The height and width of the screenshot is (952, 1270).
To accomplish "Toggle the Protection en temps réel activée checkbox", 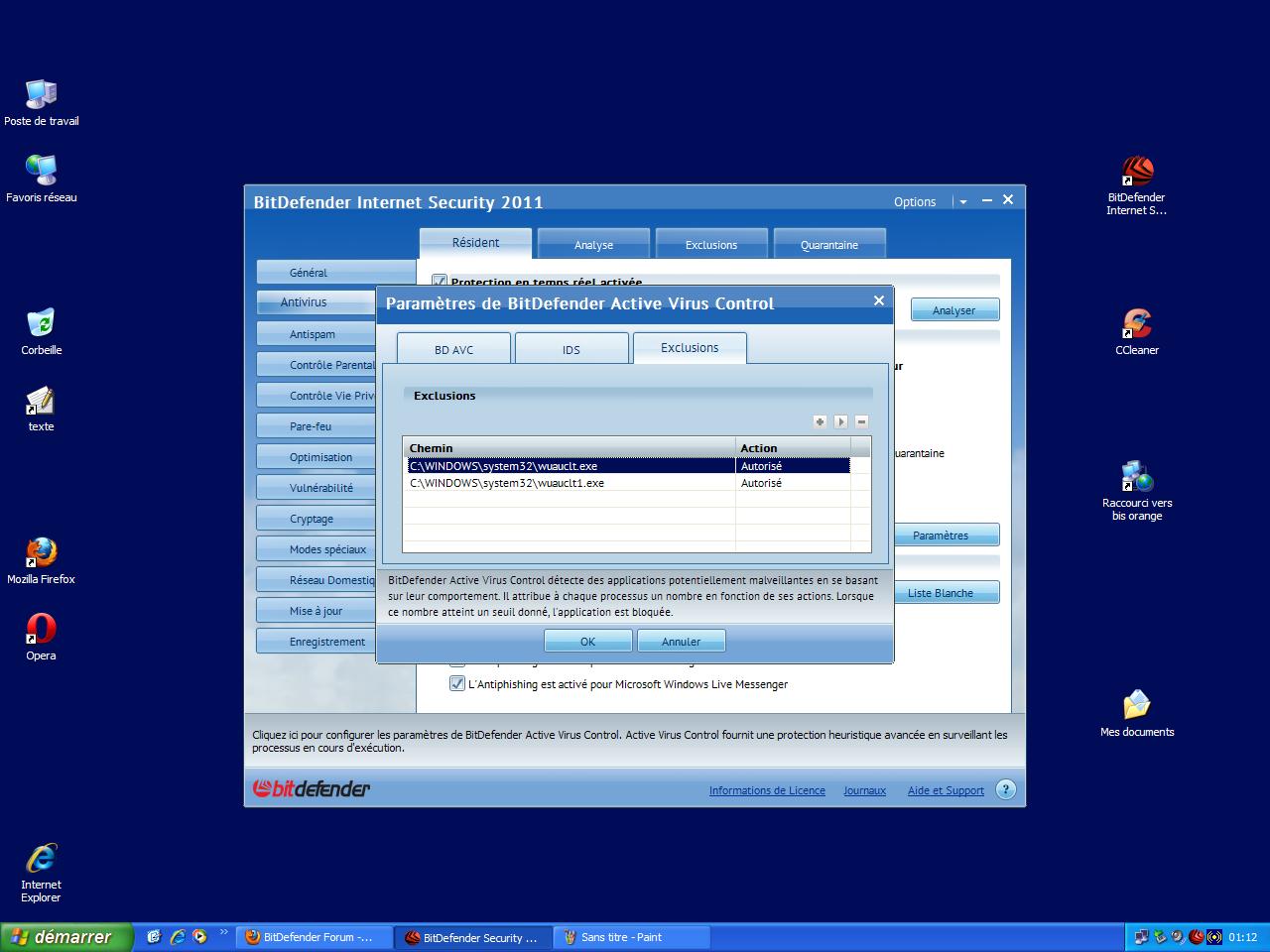I will 440,282.
